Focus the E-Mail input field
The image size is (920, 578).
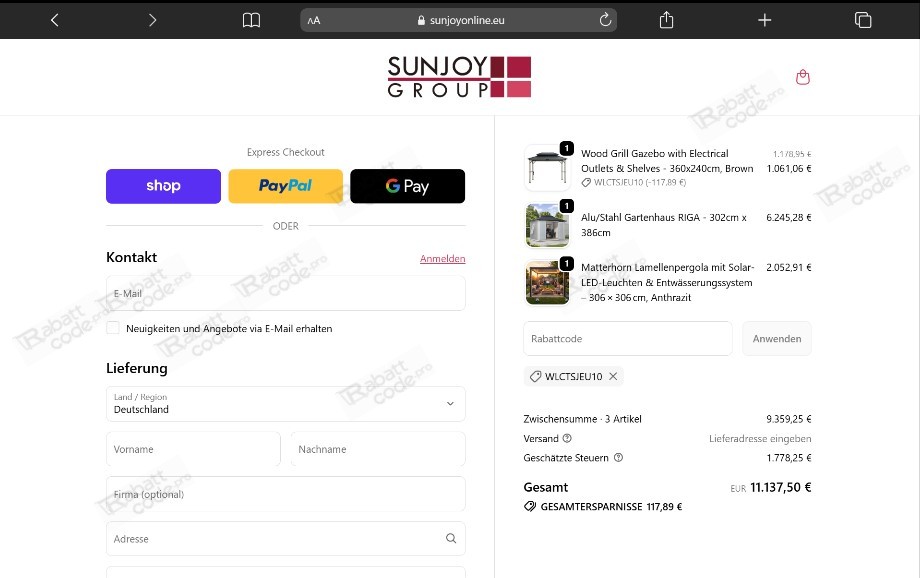[x=286, y=293]
